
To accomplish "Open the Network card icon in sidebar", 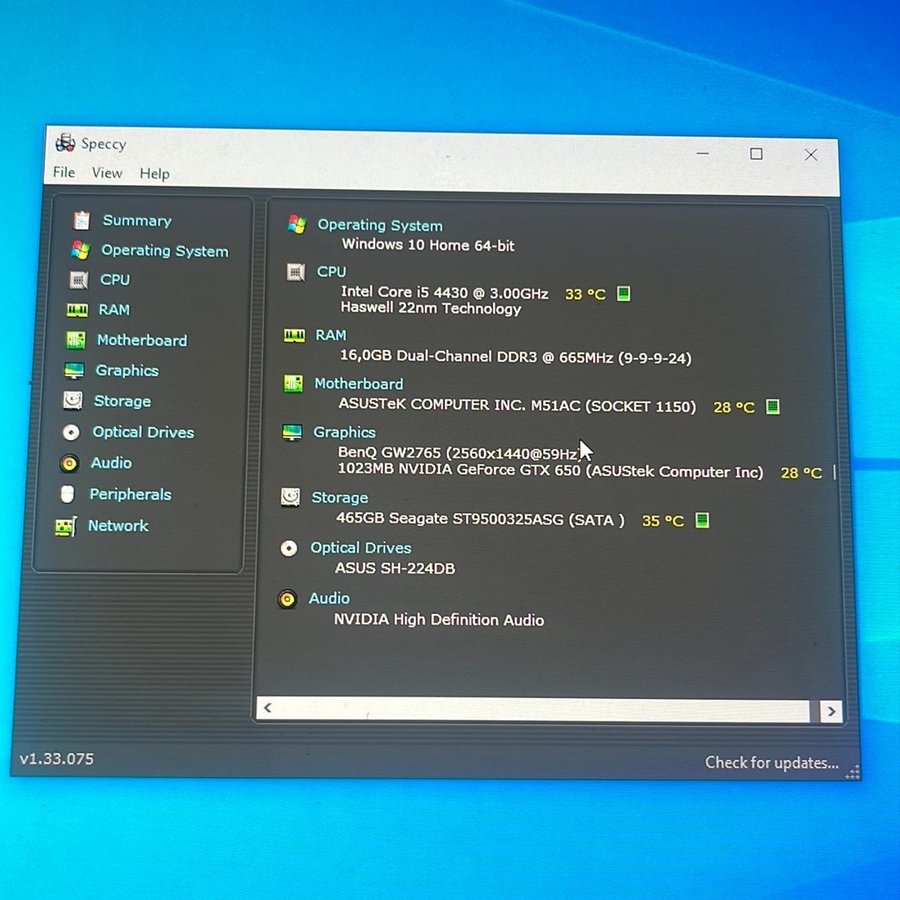I will click(65, 526).
